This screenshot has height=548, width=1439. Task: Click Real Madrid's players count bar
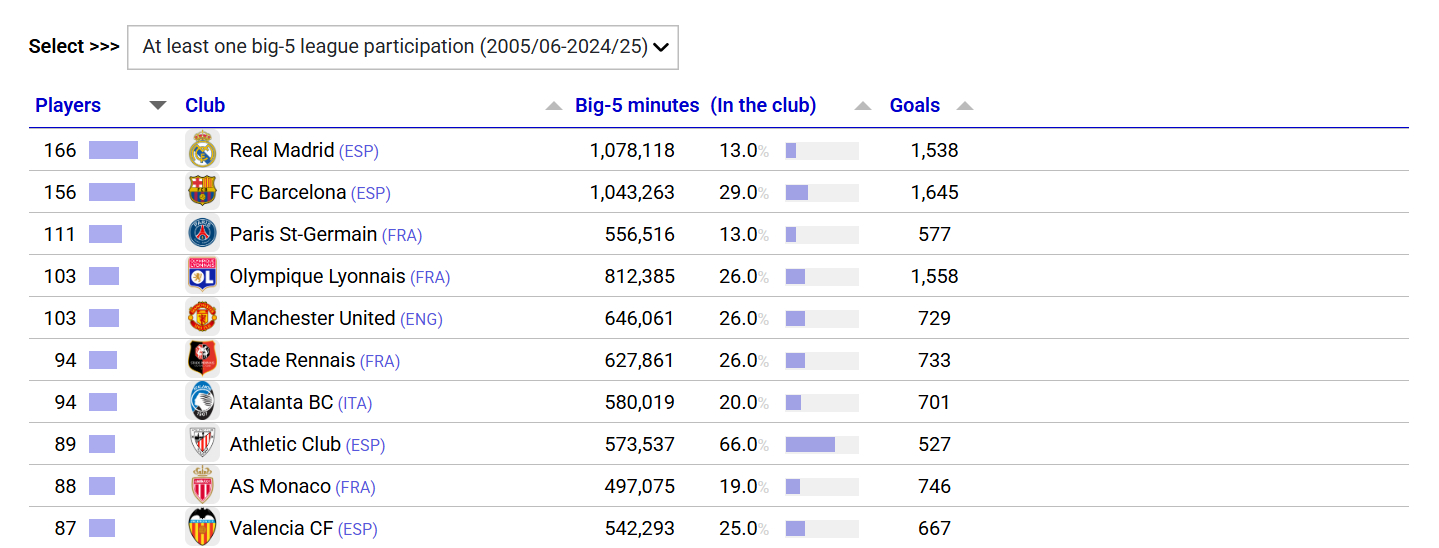point(113,150)
